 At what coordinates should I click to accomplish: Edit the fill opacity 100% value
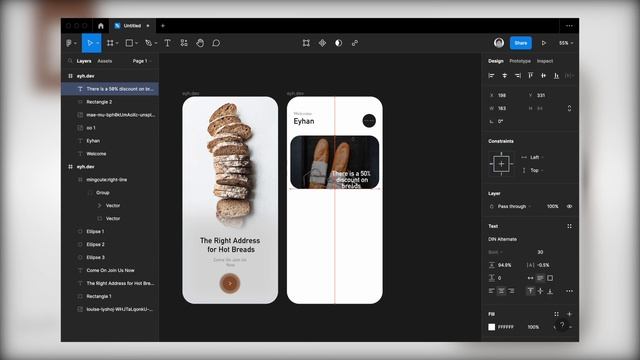[x=533, y=327]
